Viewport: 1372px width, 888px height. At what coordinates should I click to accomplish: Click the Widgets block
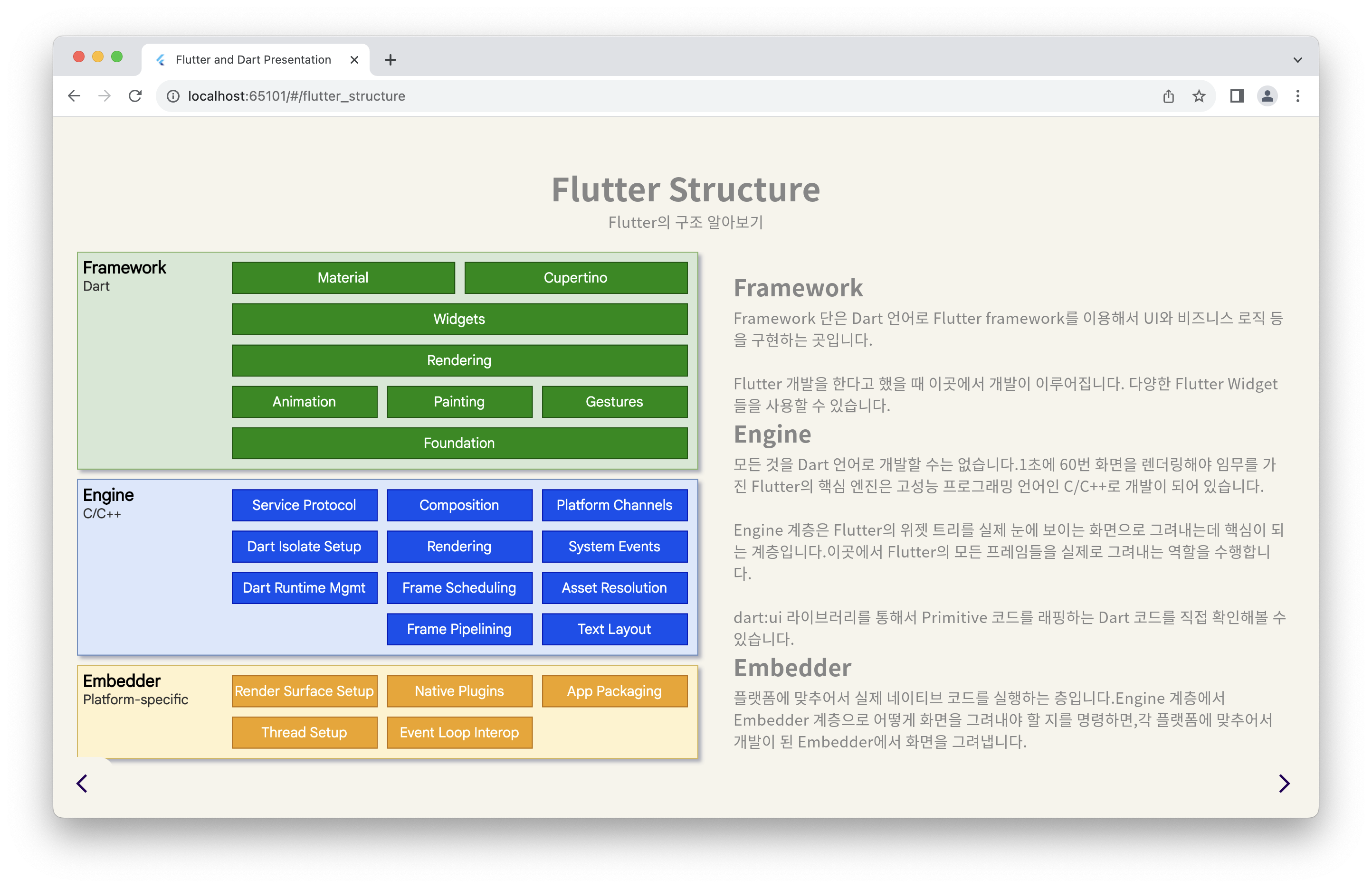point(459,319)
